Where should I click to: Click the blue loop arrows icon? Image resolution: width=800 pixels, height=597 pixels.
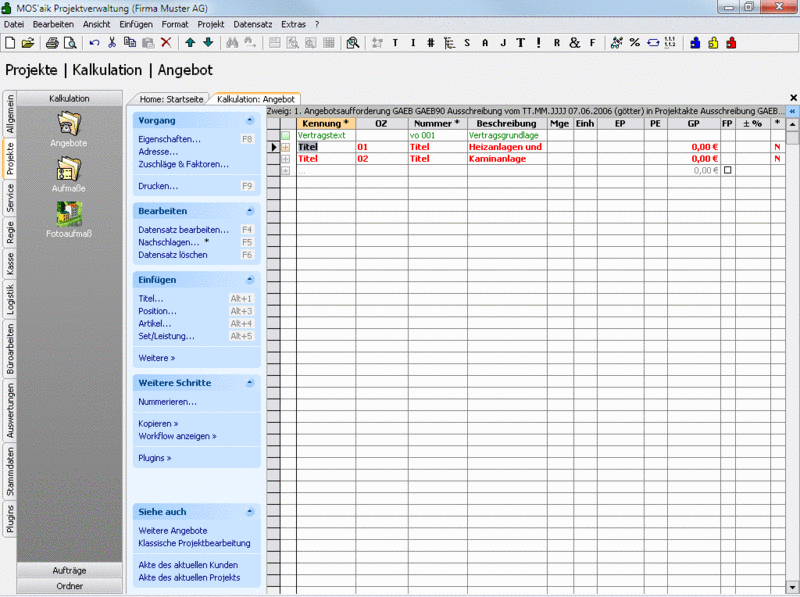pyautogui.click(x=653, y=43)
